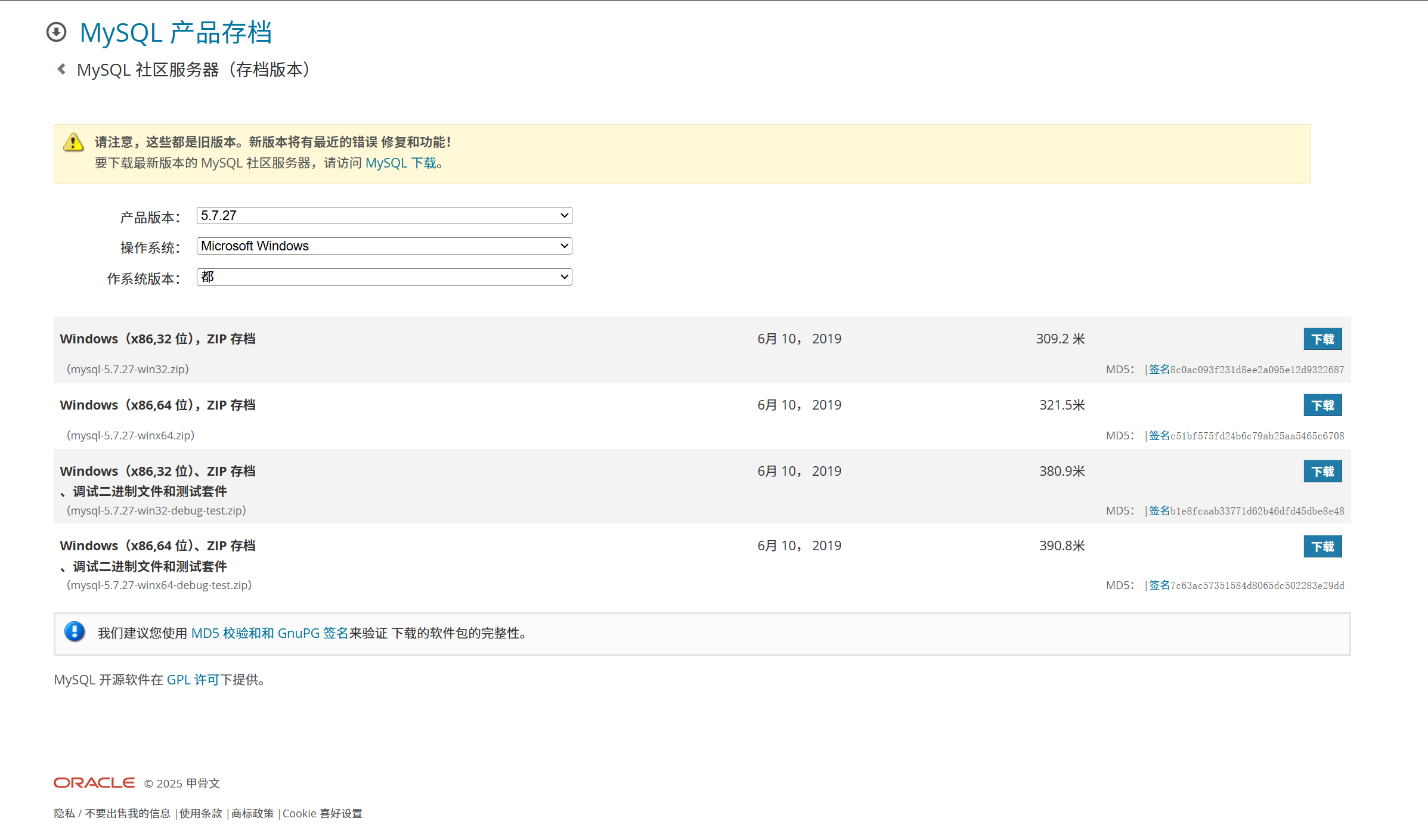Click the blue exclamation info icon
Image resolution: width=1428 pixels, height=840 pixels.
(75, 632)
